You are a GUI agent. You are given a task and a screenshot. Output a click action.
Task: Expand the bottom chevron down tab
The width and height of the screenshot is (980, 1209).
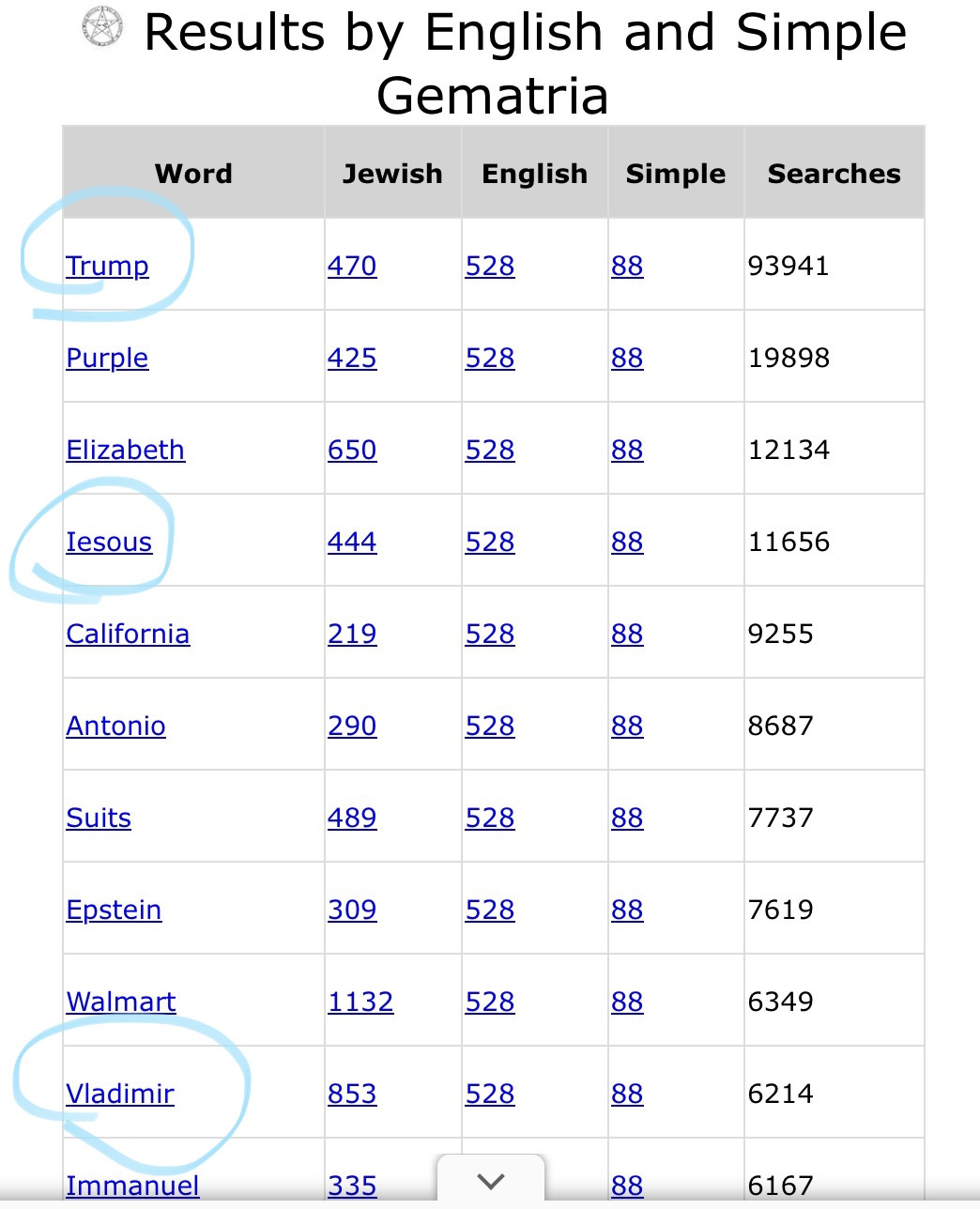[491, 1181]
